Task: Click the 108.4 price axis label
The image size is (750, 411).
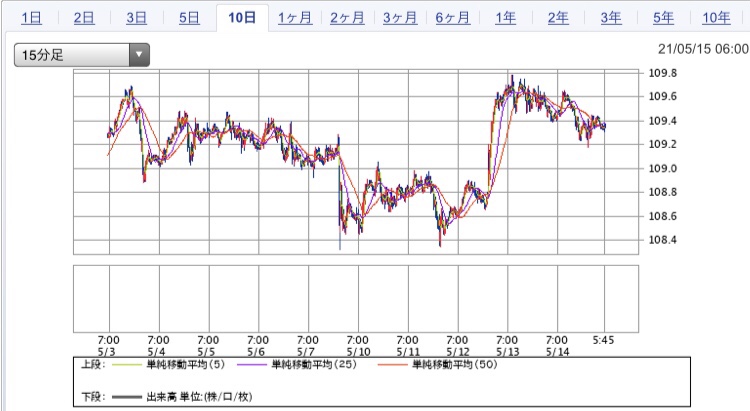Action: (662, 240)
